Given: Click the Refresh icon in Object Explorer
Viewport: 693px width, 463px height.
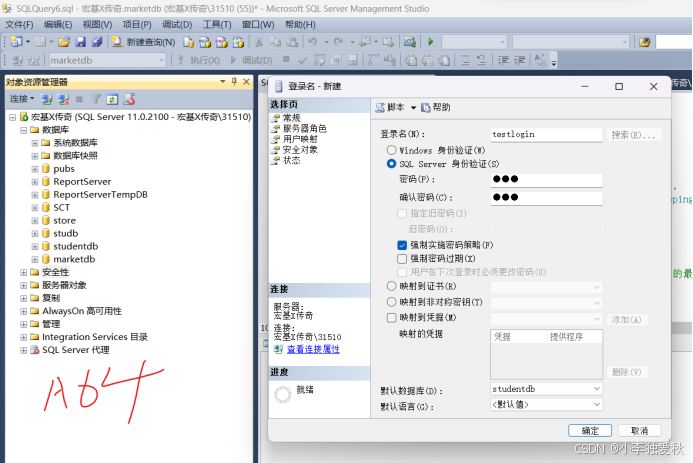Looking at the screenshot, I should pos(112,99).
